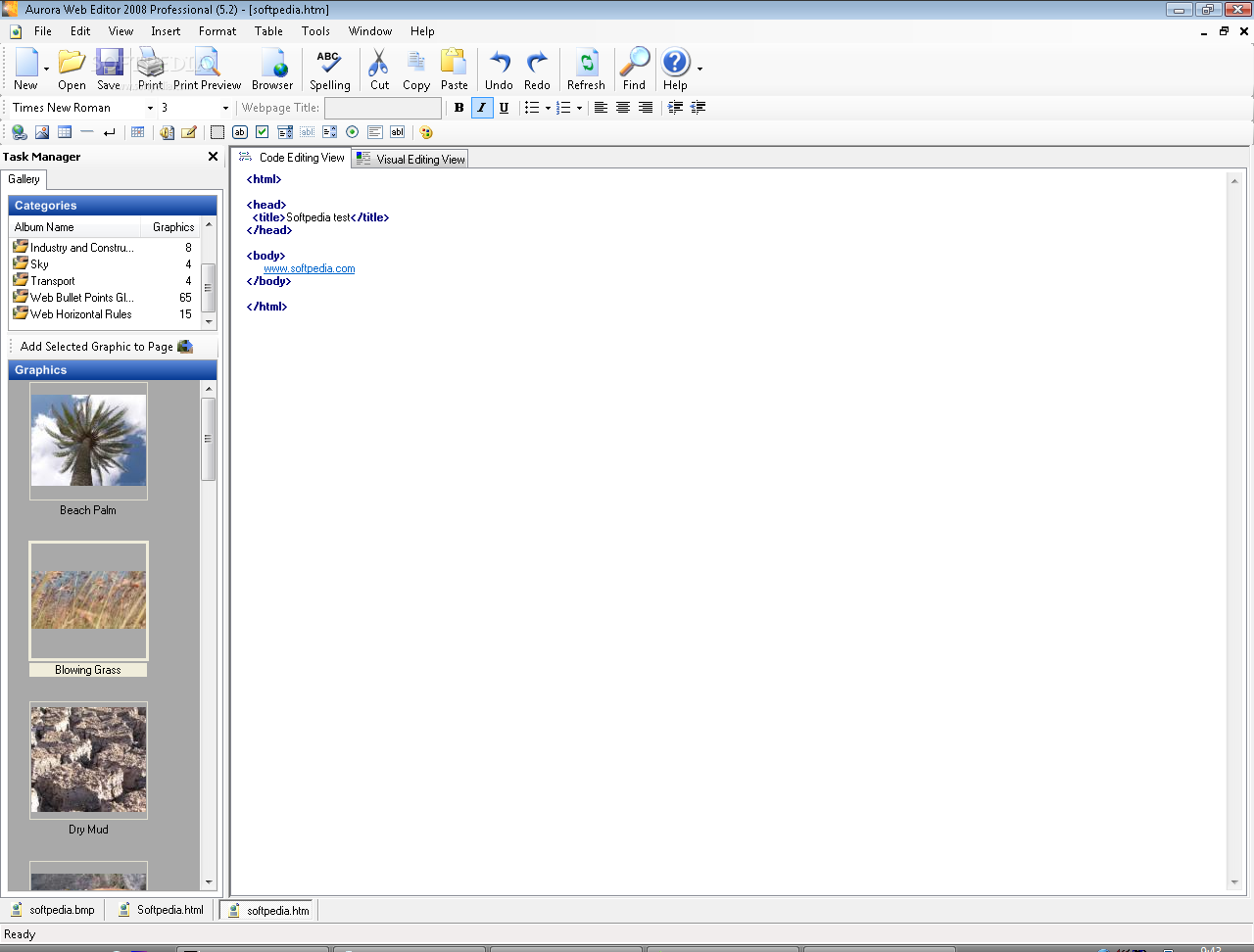The width and height of the screenshot is (1254, 952).
Task: Switch to softpedia.bmp document tab
Action: pyautogui.click(x=53, y=910)
